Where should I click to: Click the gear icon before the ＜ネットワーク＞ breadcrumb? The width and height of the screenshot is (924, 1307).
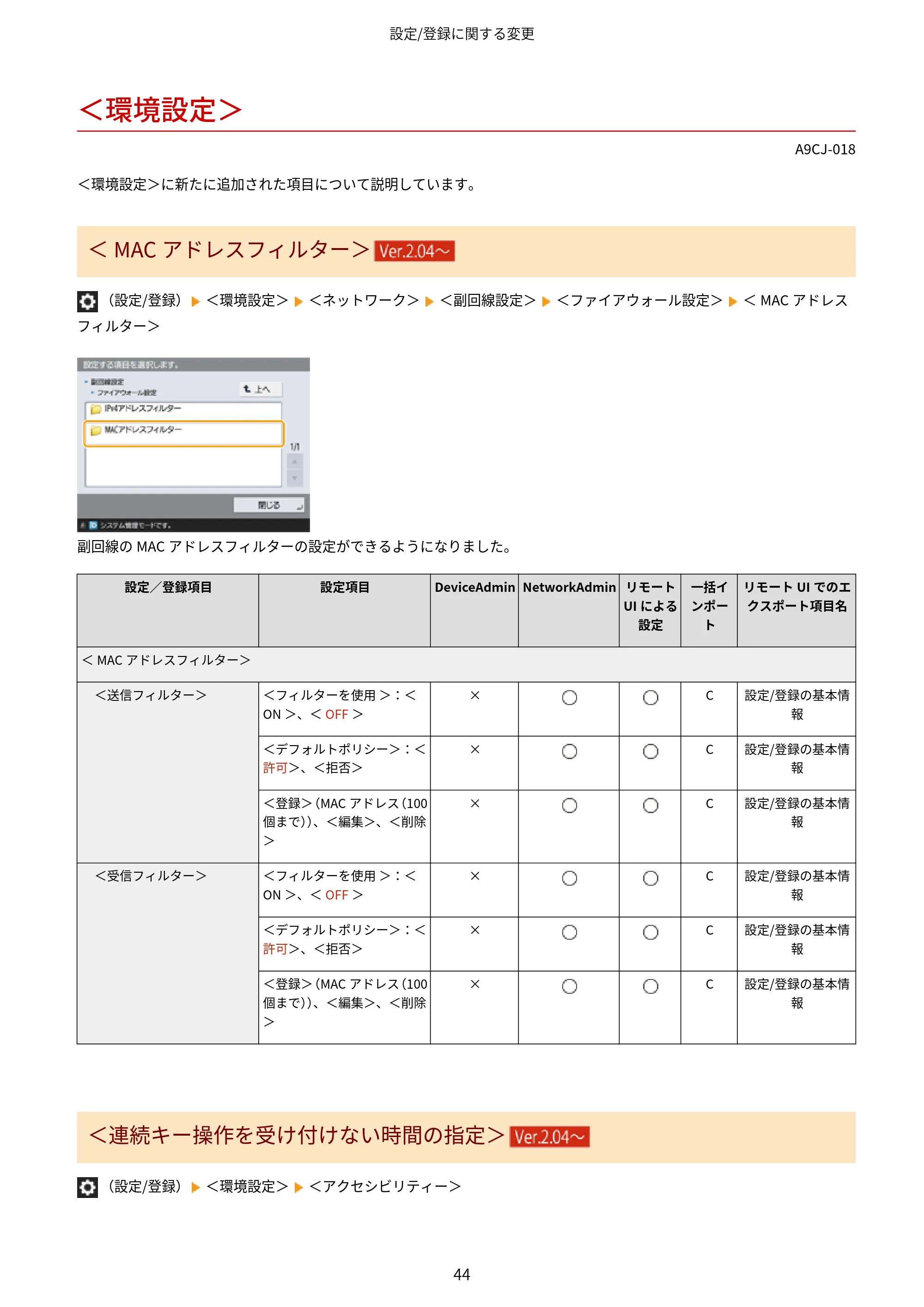(x=87, y=302)
